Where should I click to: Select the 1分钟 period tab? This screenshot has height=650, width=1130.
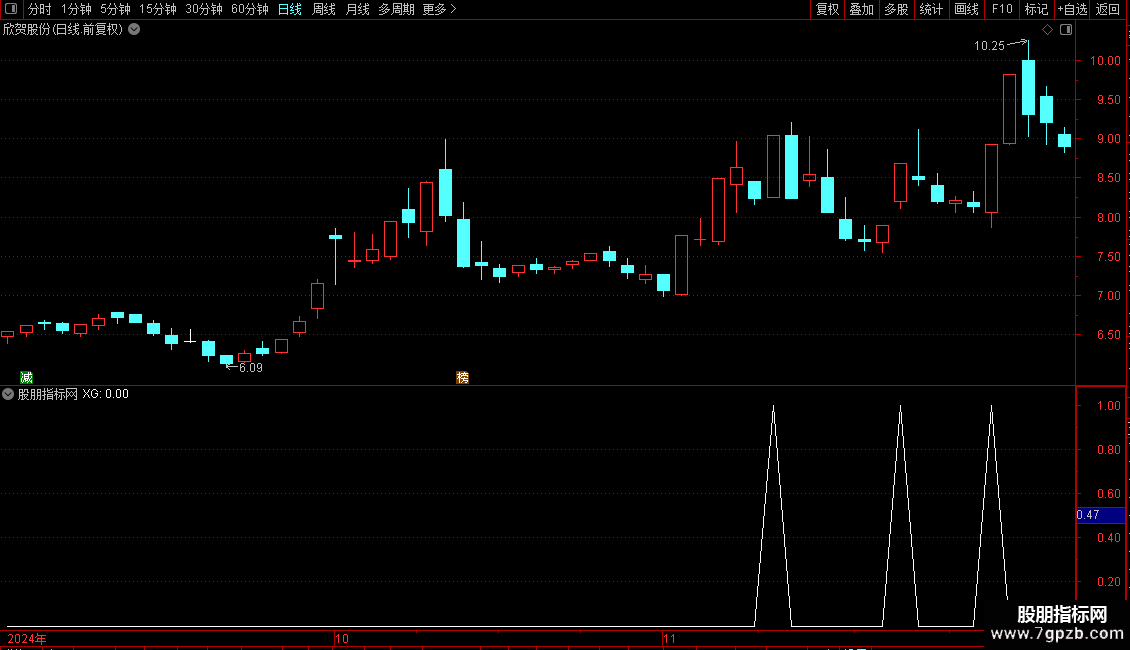[x=76, y=9]
